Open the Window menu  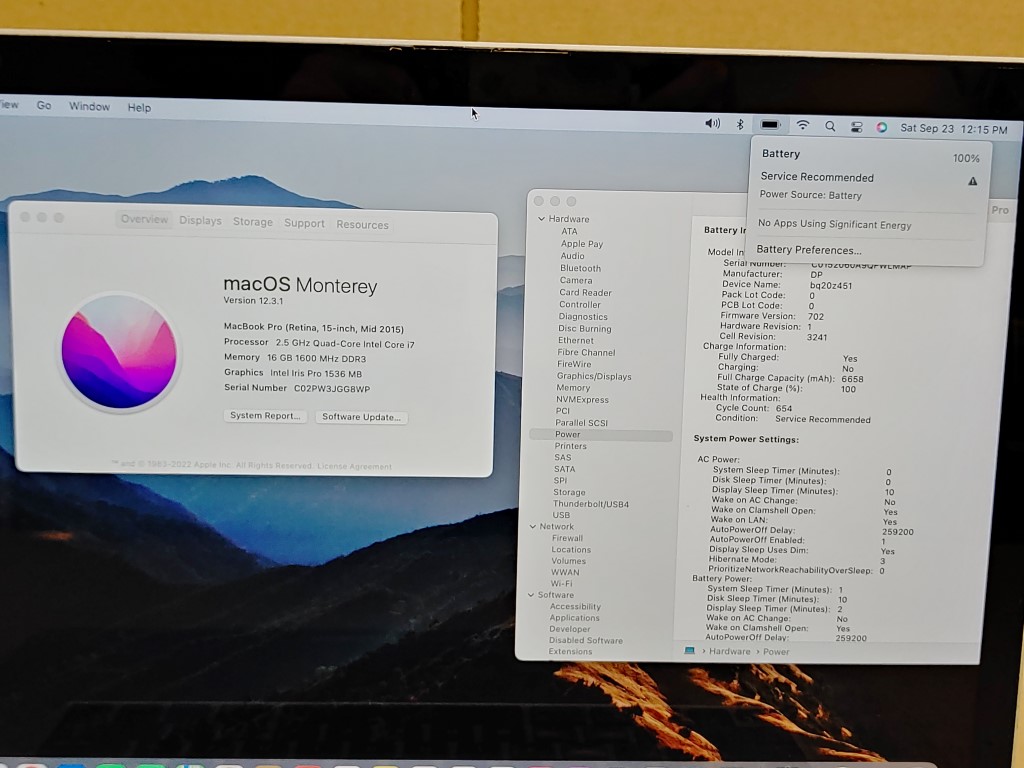(89, 106)
